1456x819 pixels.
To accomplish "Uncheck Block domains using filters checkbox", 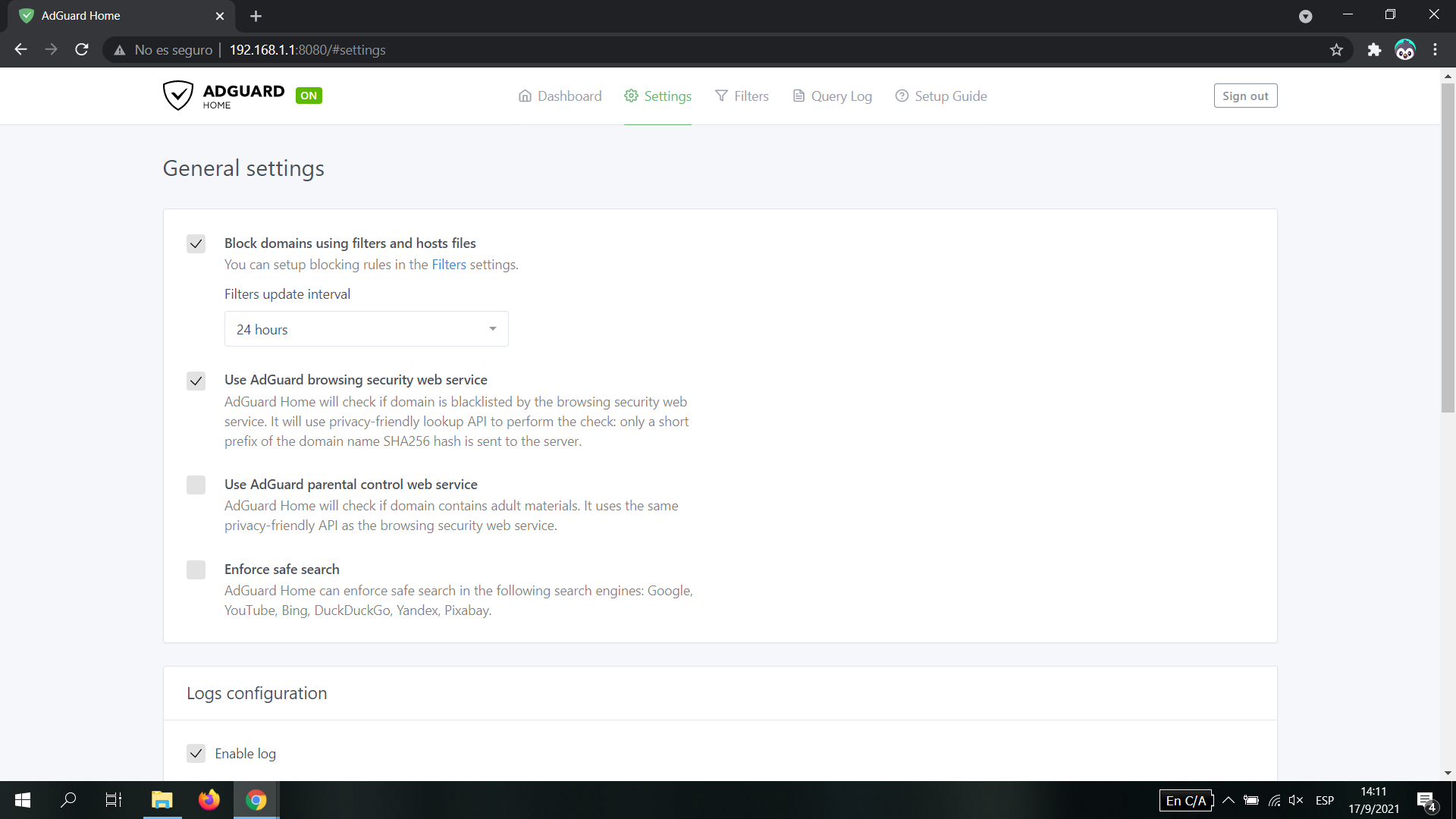I will [196, 243].
